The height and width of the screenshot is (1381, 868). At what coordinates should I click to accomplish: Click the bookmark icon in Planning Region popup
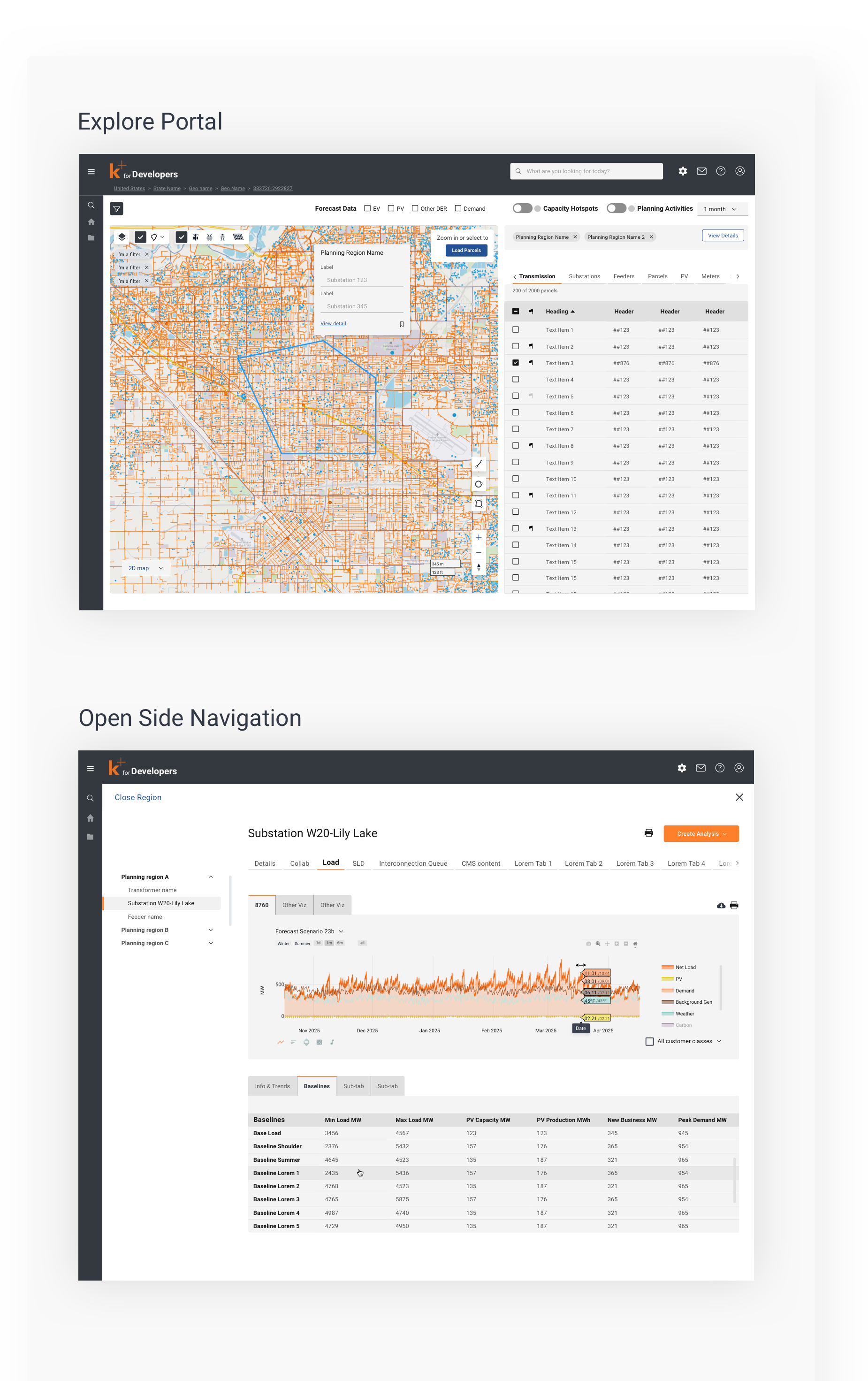point(401,324)
